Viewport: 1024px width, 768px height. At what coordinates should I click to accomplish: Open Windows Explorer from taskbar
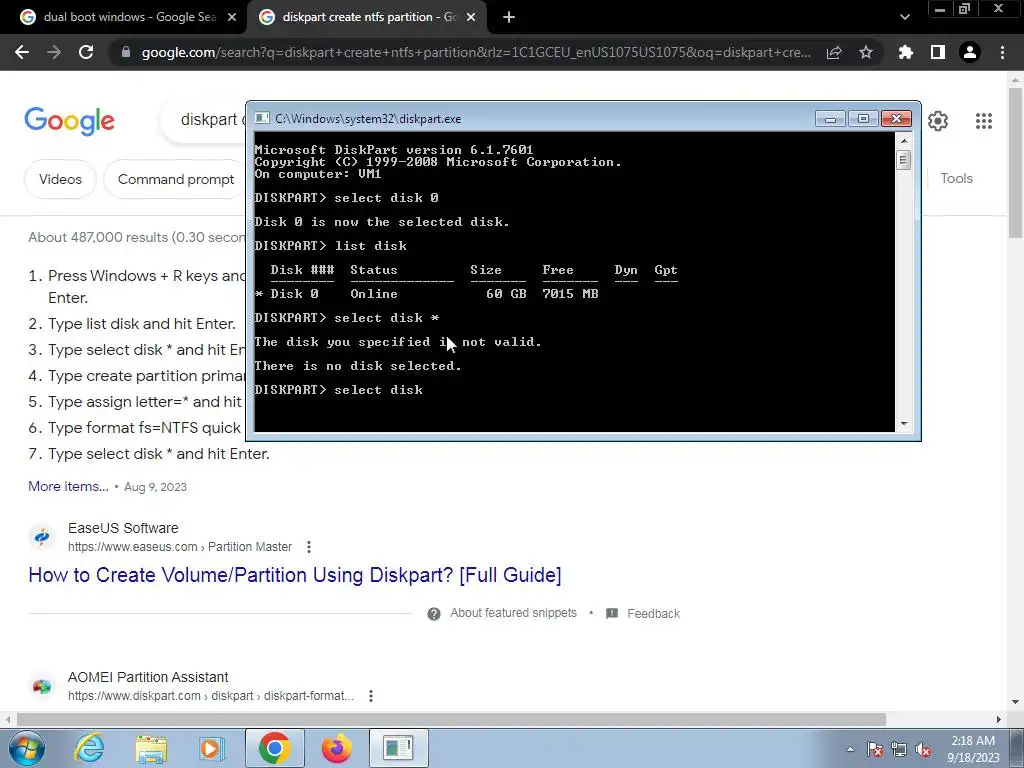click(152, 748)
